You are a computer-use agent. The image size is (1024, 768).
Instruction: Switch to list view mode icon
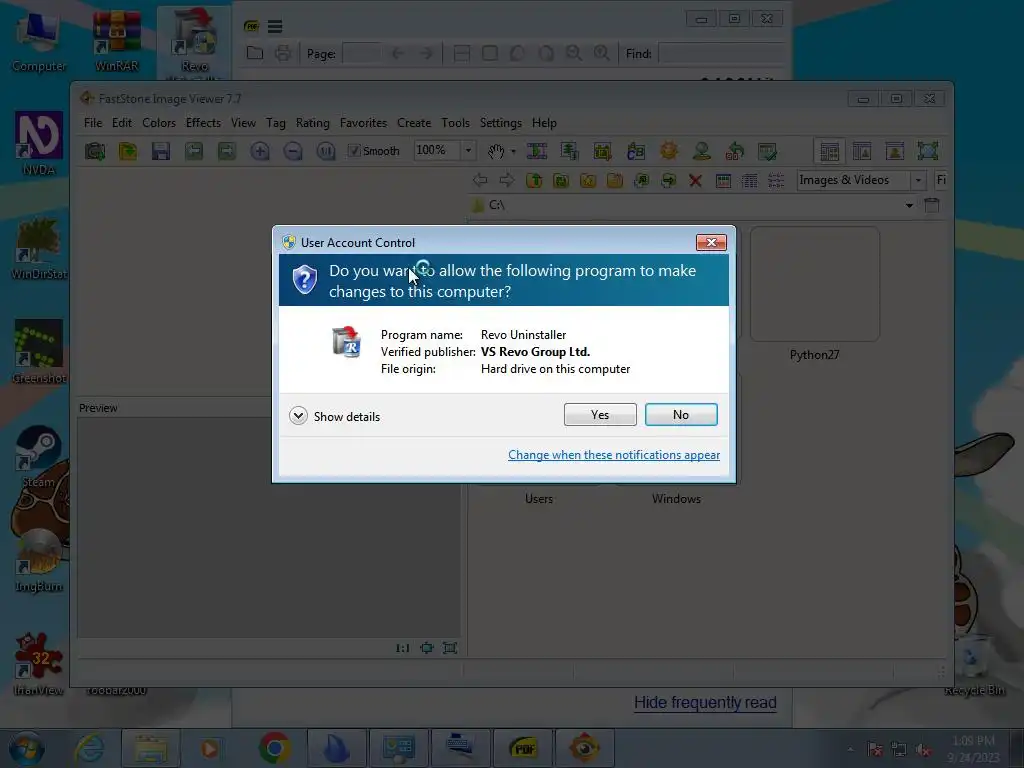click(776, 181)
